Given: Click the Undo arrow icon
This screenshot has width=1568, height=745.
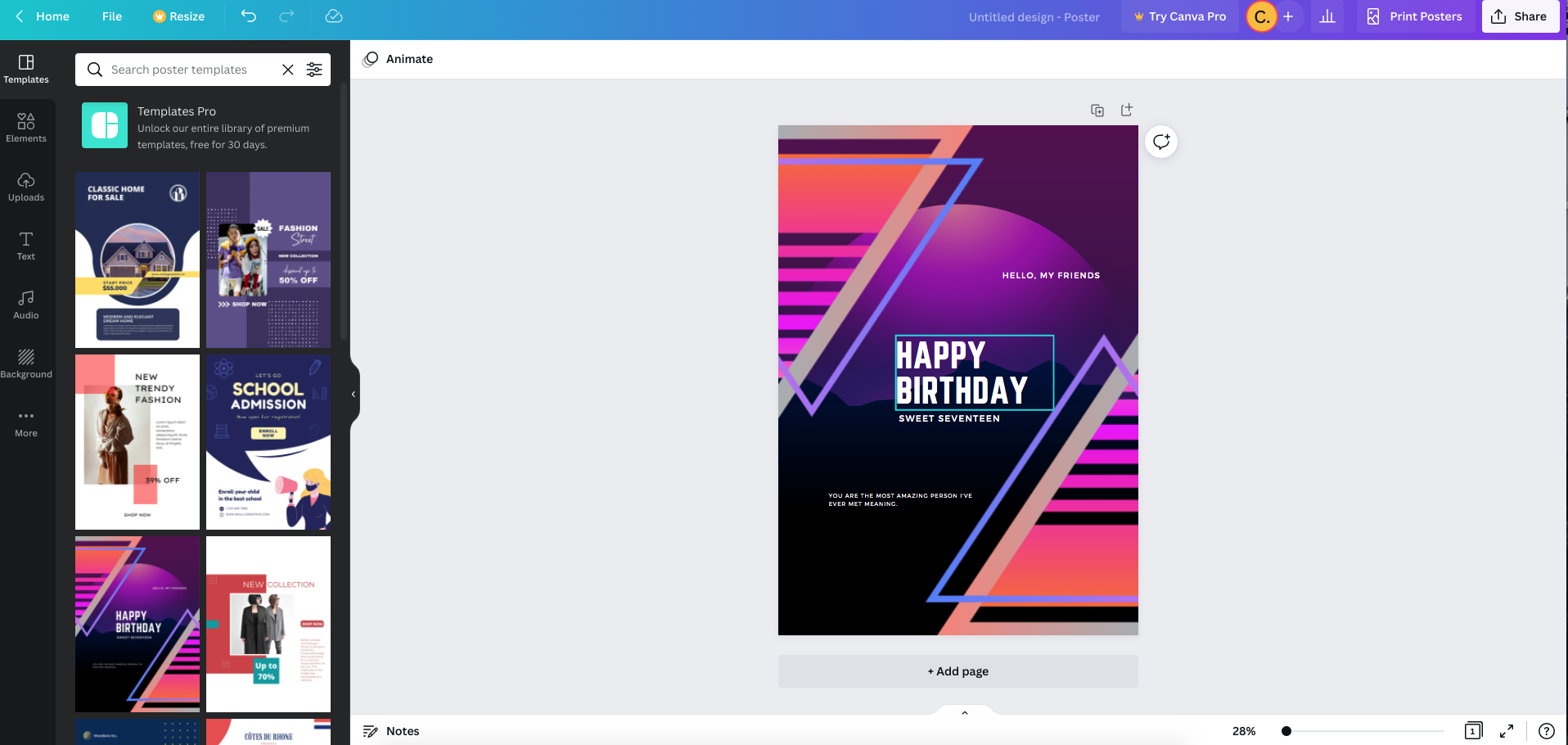Looking at the screenshot, I should (249, 16).
